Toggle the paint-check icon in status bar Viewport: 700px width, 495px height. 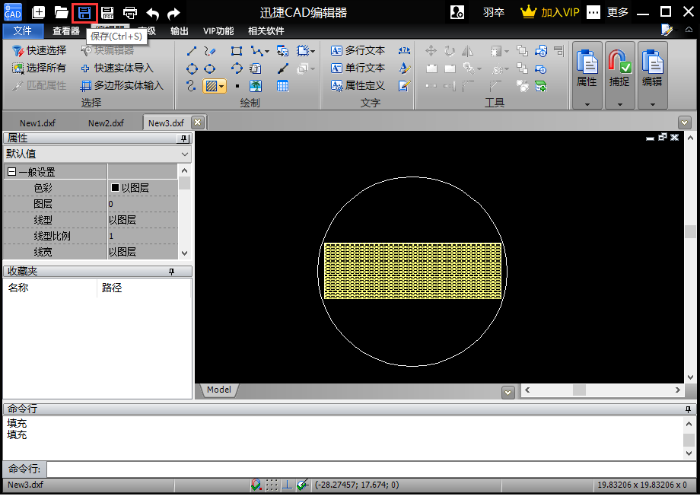[x=302, y=485]
